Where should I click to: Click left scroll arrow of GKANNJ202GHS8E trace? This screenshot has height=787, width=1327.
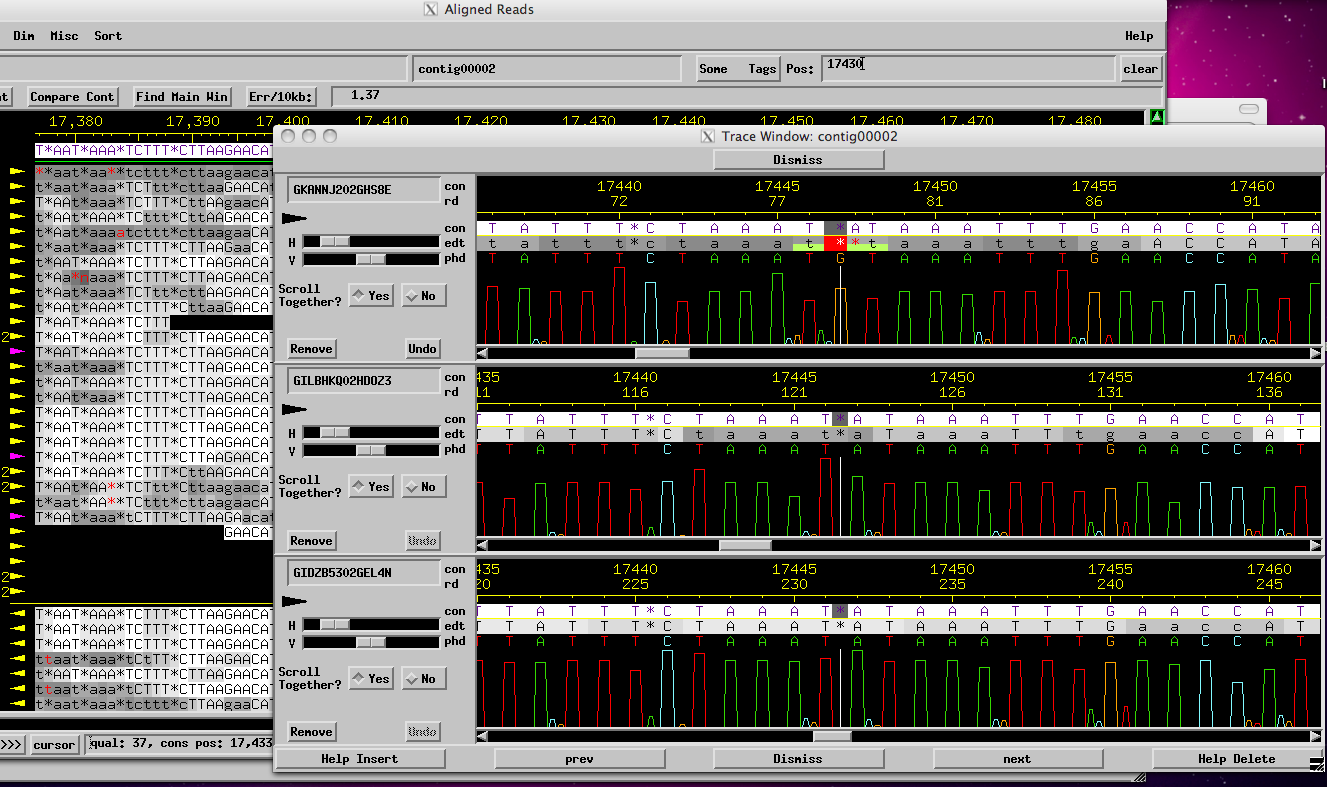coord(483,353)
